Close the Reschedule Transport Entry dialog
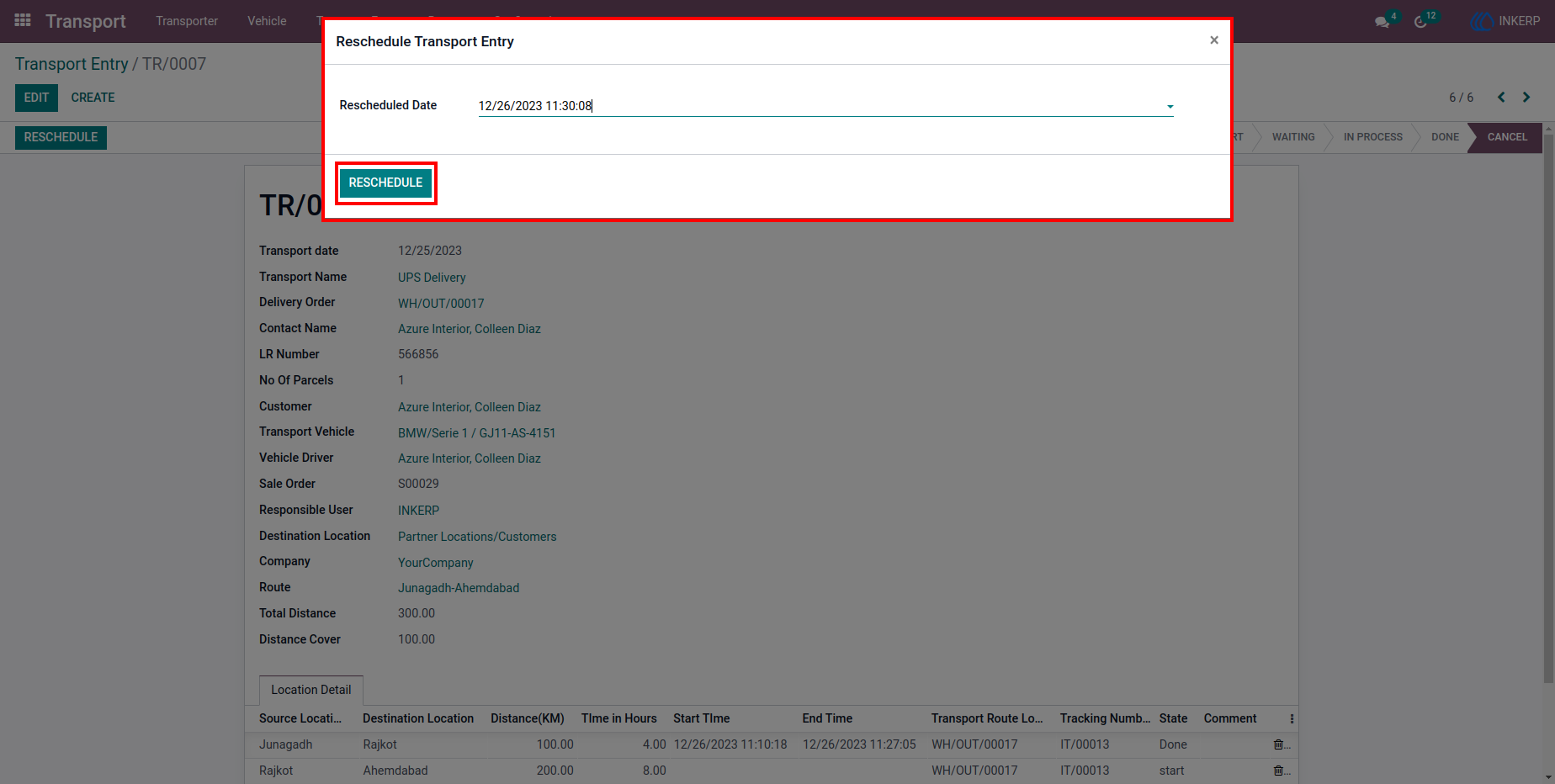 click(1214, 40)
